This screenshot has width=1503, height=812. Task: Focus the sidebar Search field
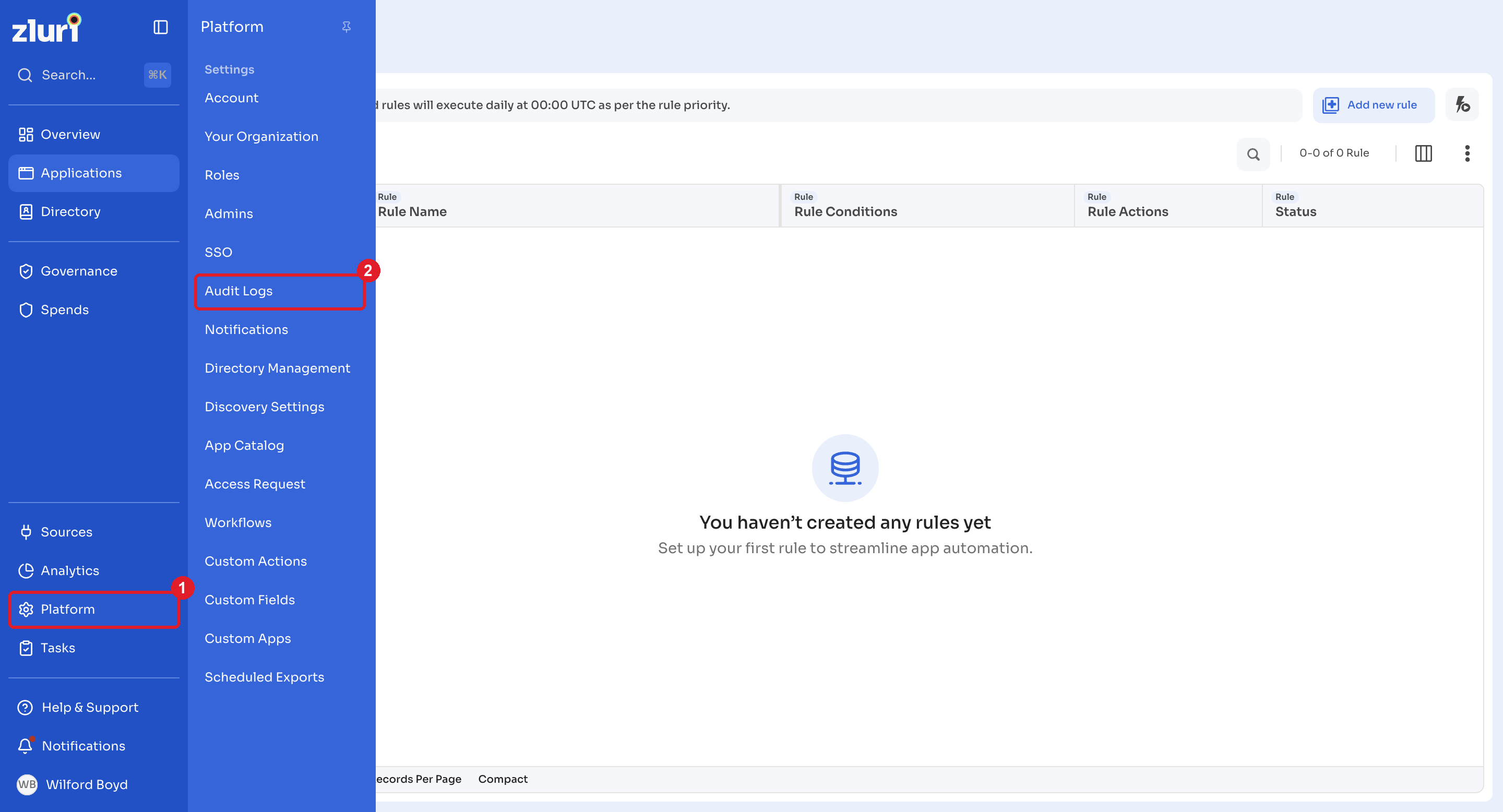coord(93,75)
